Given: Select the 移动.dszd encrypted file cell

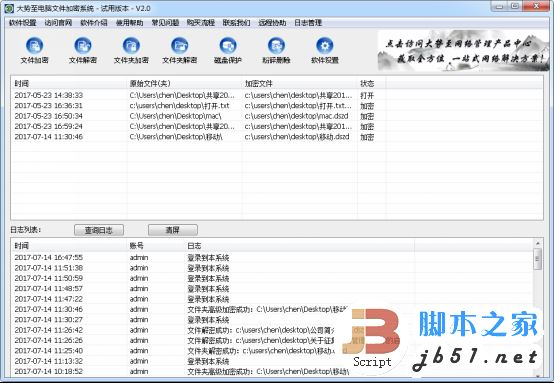Looking at the screenshot, I should pyautogui.click(x=297, y=137).
